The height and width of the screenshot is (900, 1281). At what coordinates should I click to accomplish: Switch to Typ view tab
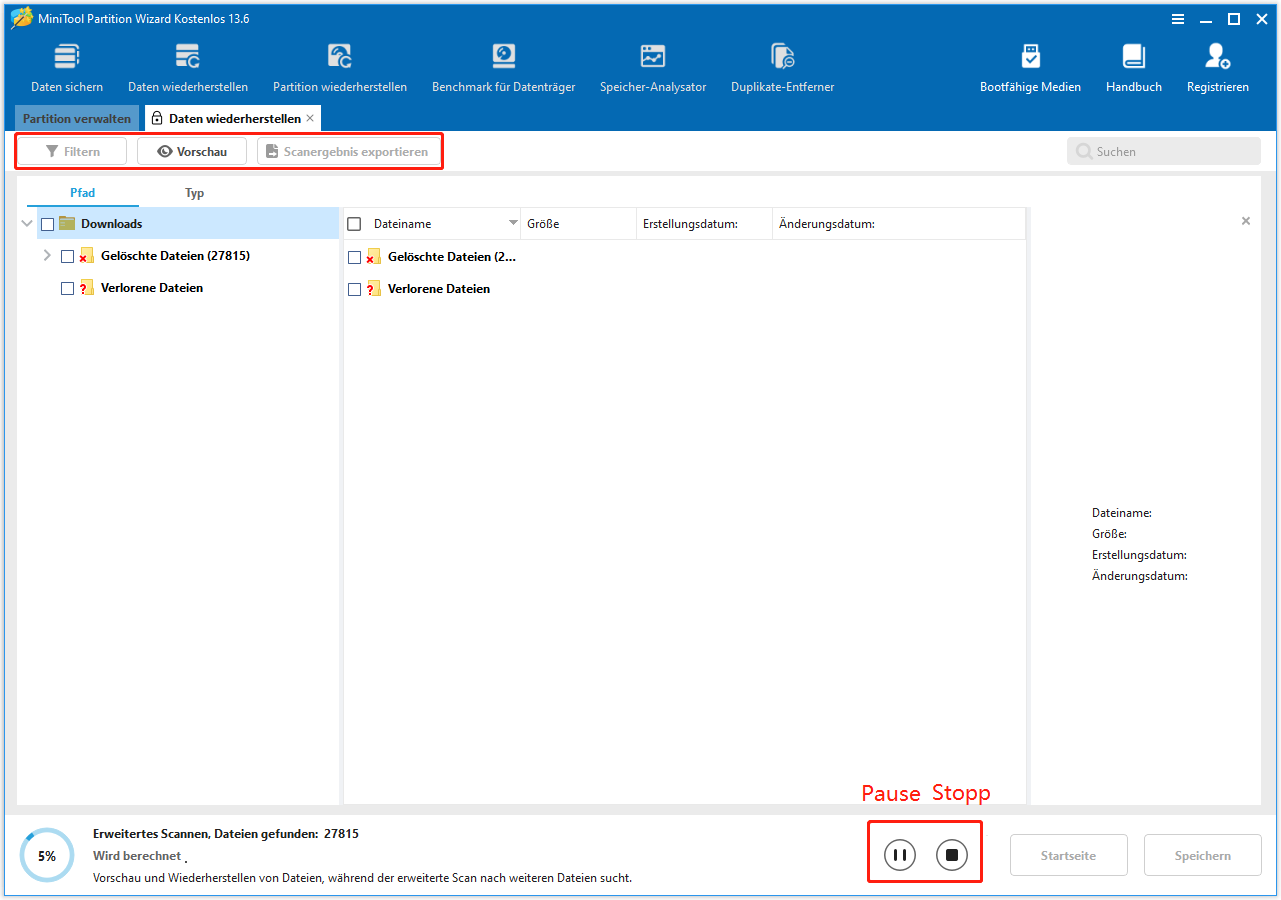[x=194, y=193]
